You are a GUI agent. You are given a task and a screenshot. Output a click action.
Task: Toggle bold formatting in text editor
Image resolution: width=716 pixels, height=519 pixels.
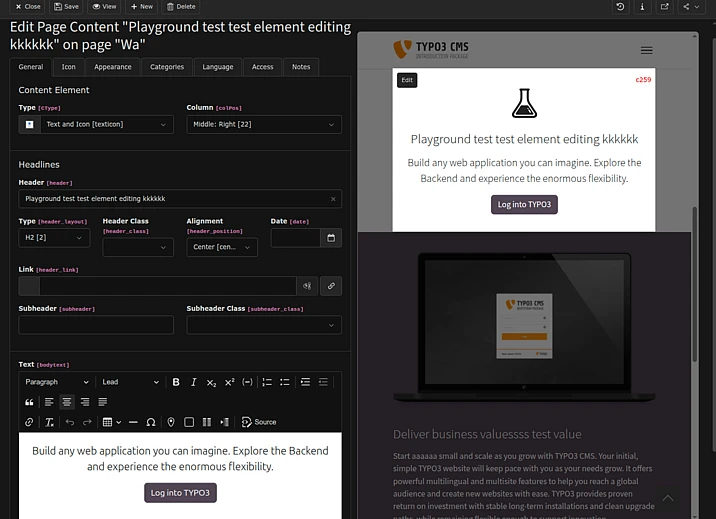click(176, 382)
